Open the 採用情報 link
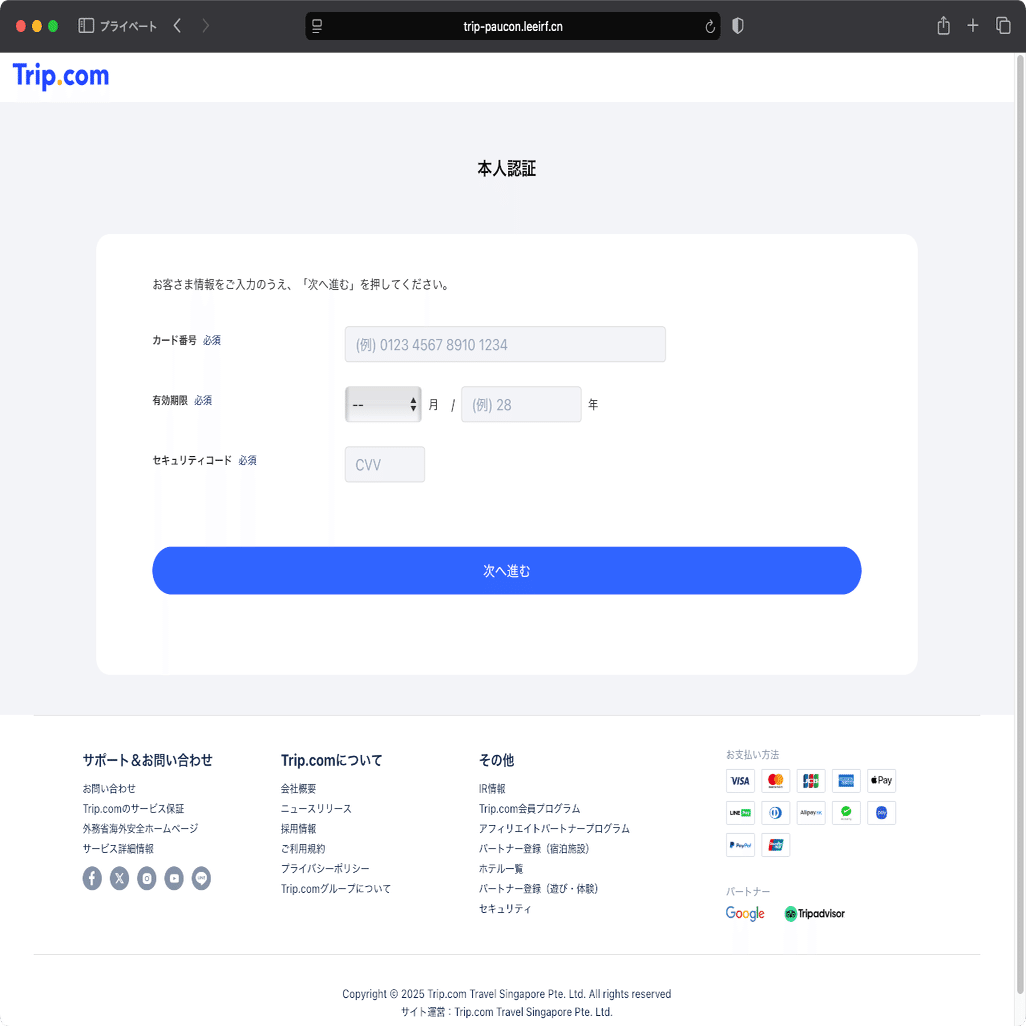This screenshot has width=1026, height=1026. (298, 828)
